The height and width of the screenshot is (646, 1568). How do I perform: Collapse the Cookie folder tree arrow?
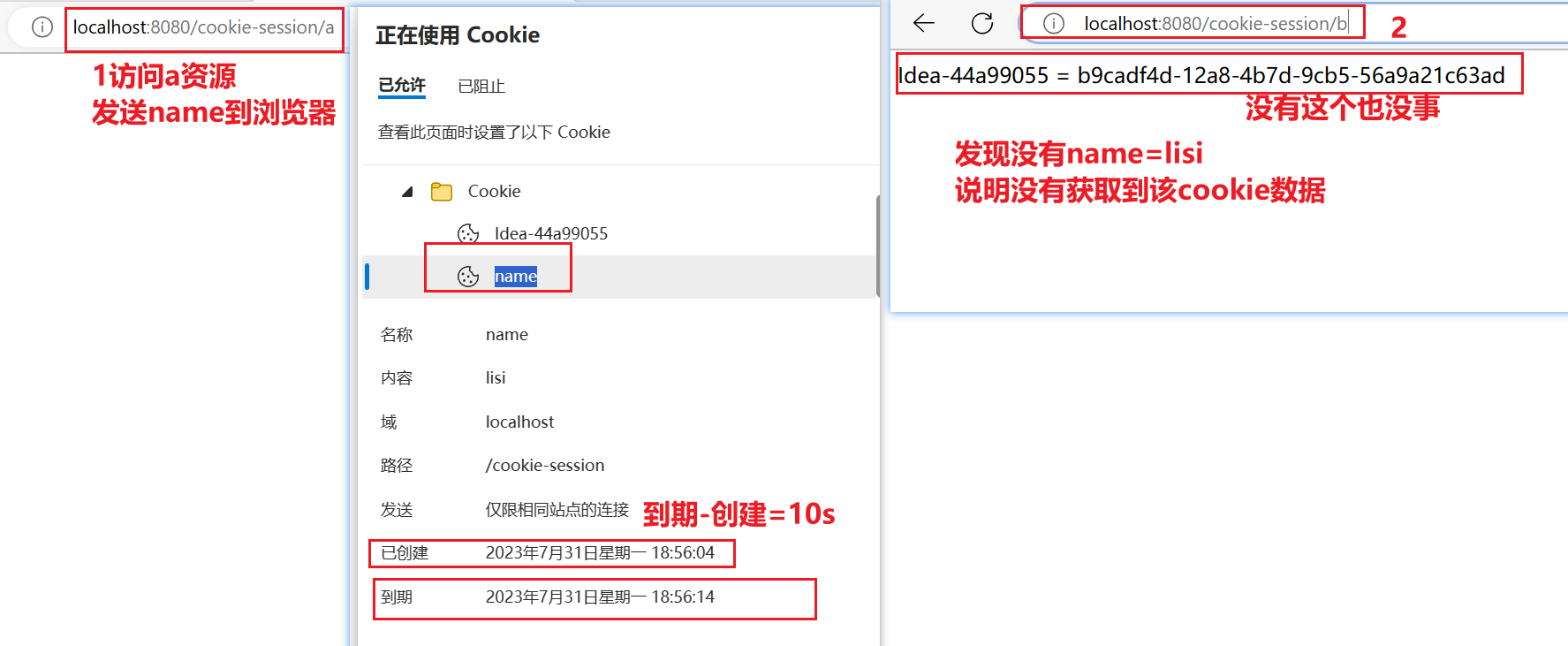click(407, 192)
